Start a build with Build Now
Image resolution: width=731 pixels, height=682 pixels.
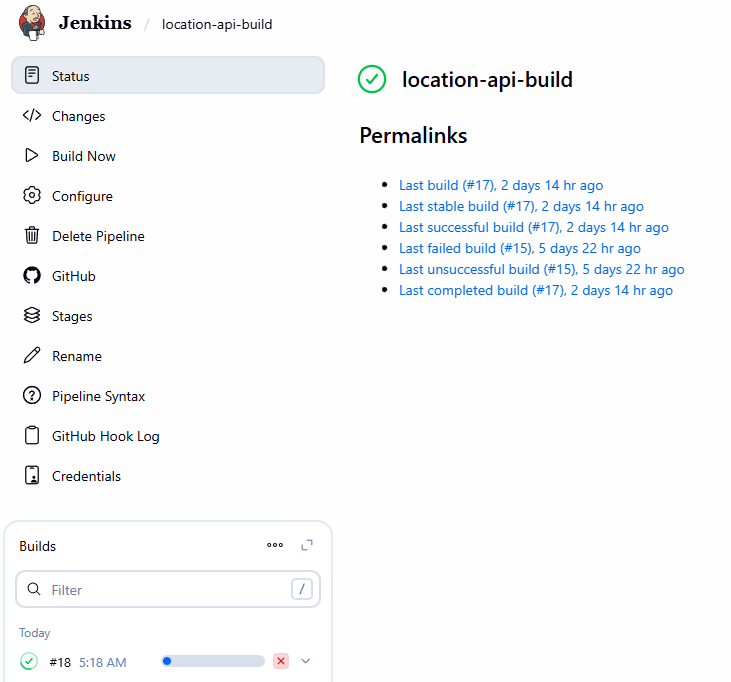click(x=83, y=156)
